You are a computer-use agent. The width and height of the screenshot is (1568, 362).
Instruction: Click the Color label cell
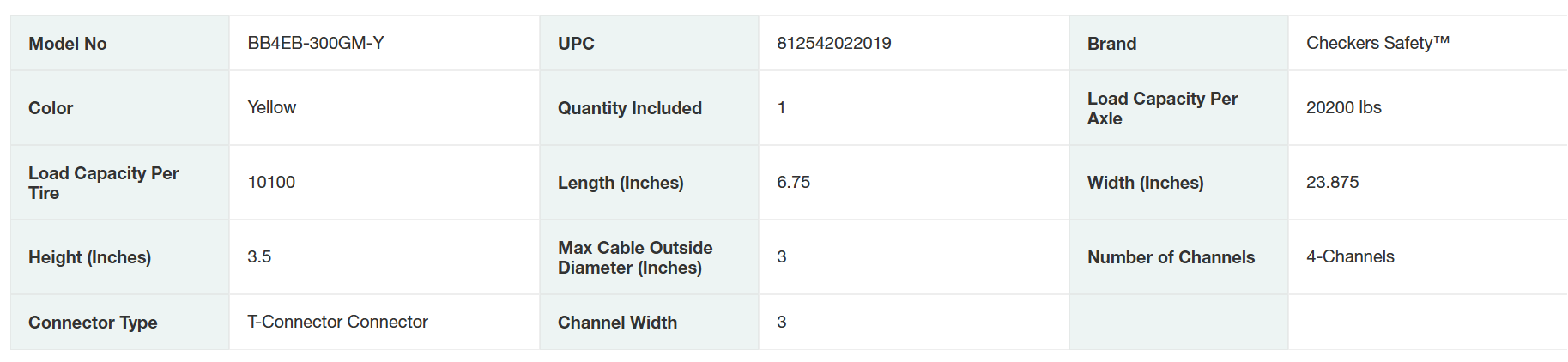pos(51,108)
